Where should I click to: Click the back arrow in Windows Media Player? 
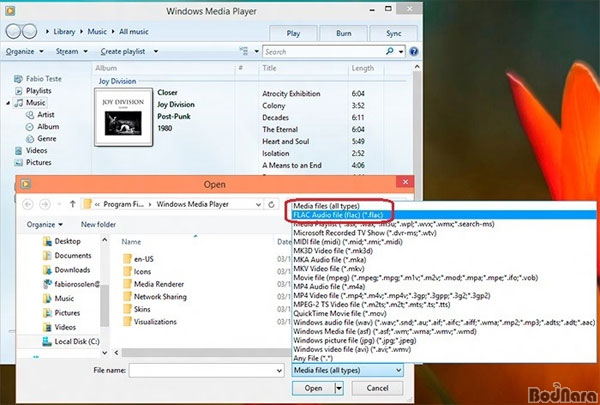13,31
